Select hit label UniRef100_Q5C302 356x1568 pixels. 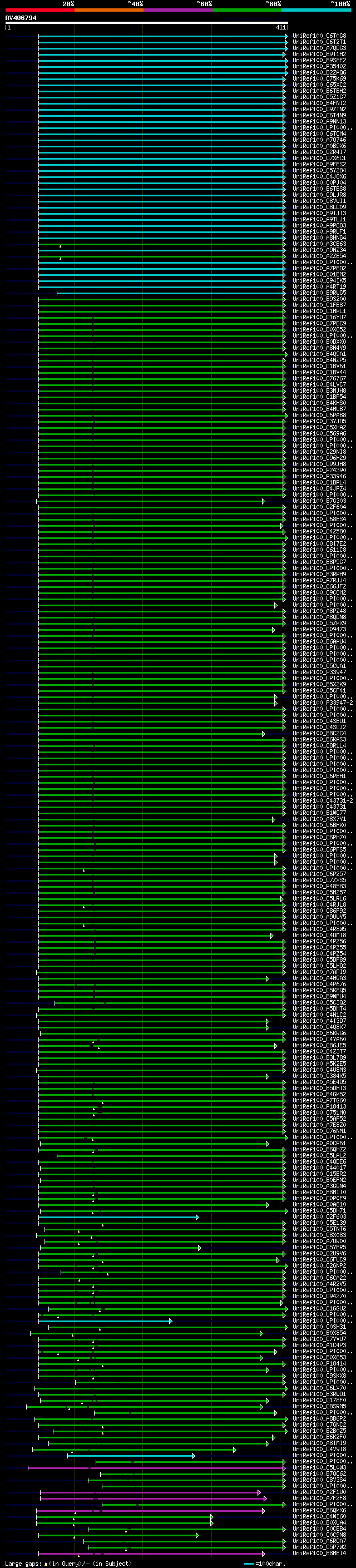point(319,1002)
